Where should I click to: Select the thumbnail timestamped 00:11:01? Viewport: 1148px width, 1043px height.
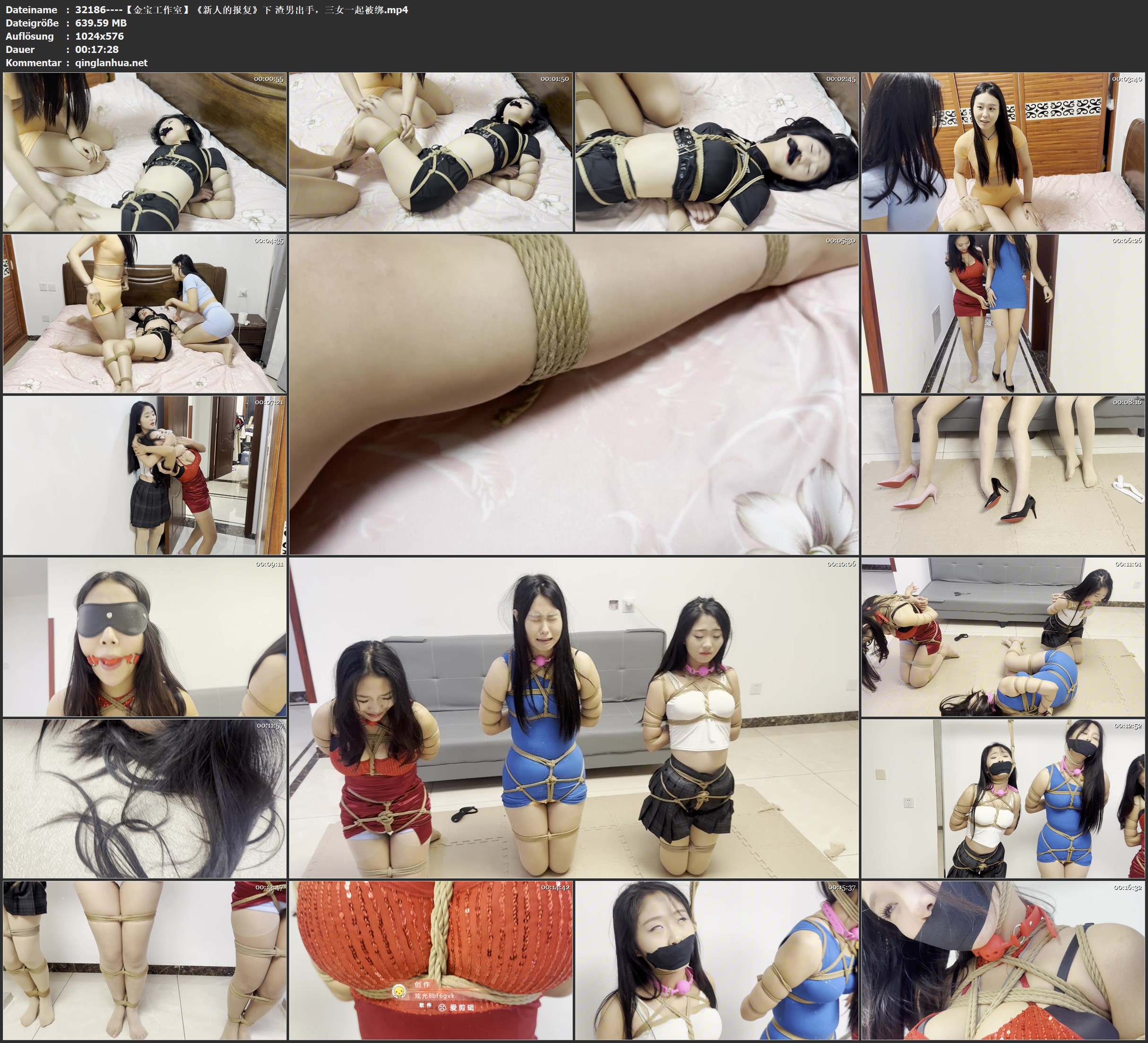click(1003, 636)
